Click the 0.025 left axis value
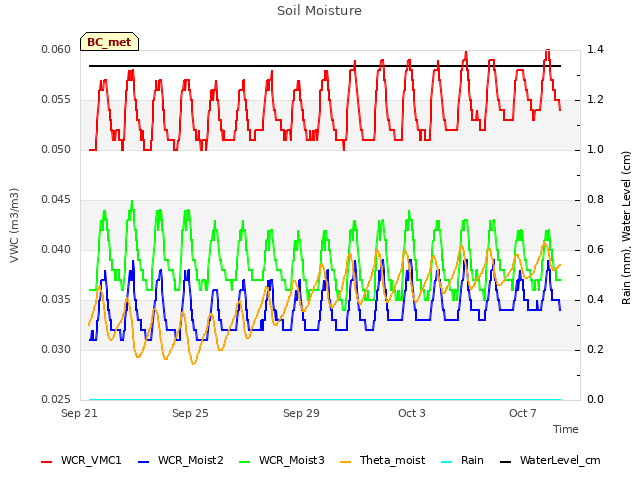The image size is (640, 480). [56, 399]
